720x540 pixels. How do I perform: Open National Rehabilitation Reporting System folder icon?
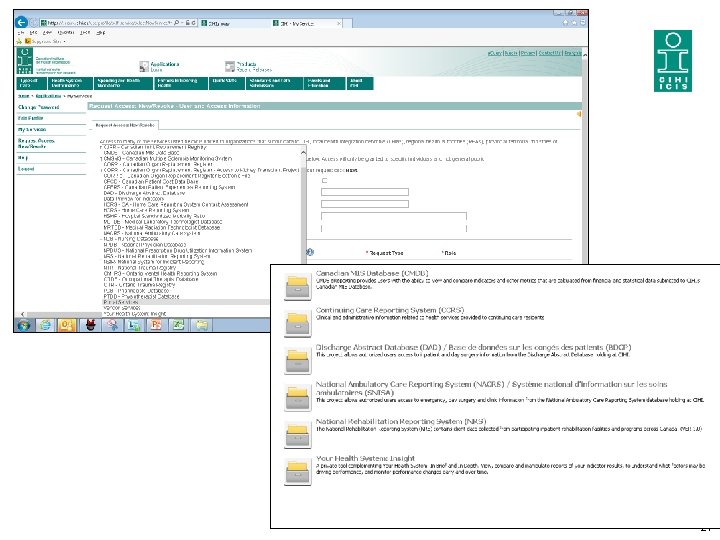298,434
